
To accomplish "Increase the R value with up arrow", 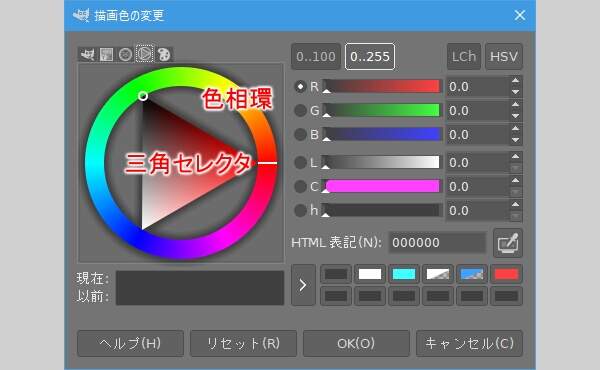I will 515,81.
